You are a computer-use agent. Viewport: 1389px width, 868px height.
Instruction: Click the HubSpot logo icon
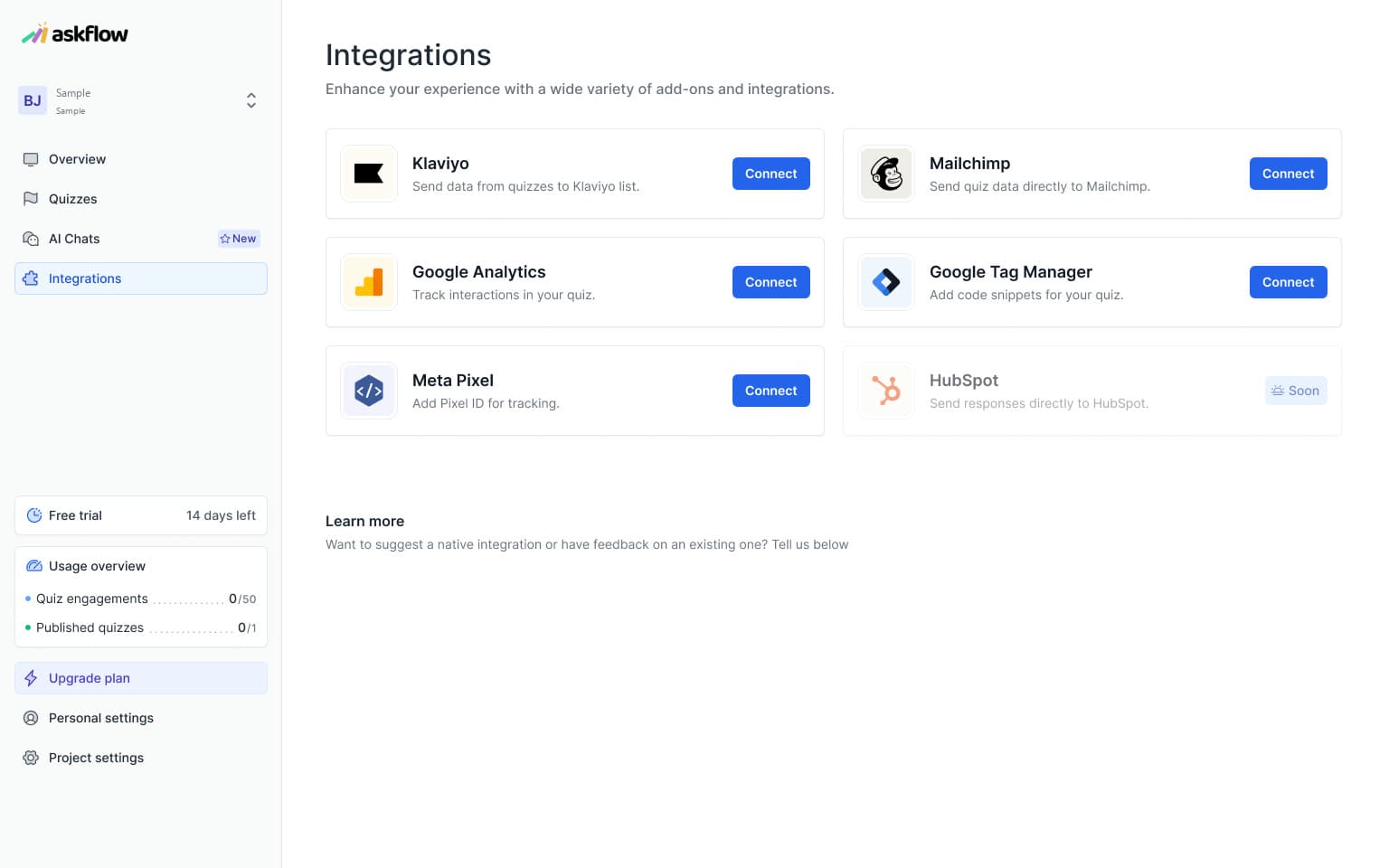click(886, 391)
